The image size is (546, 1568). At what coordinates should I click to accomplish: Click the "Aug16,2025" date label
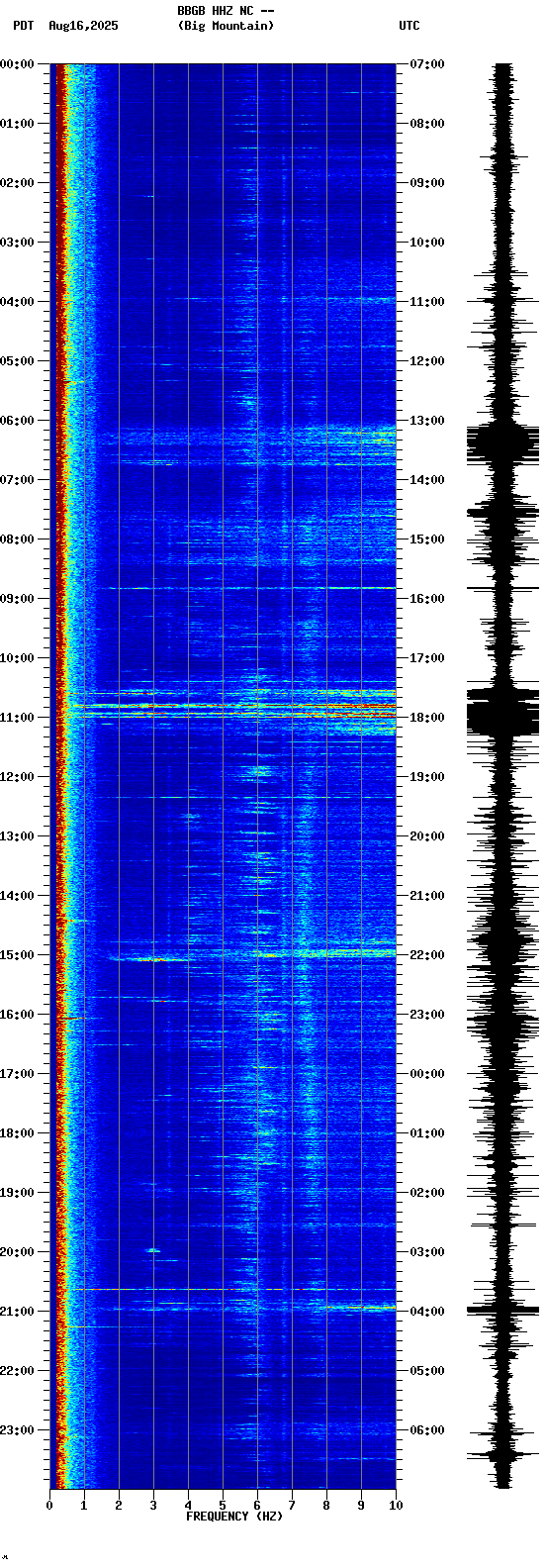[83, 26]
